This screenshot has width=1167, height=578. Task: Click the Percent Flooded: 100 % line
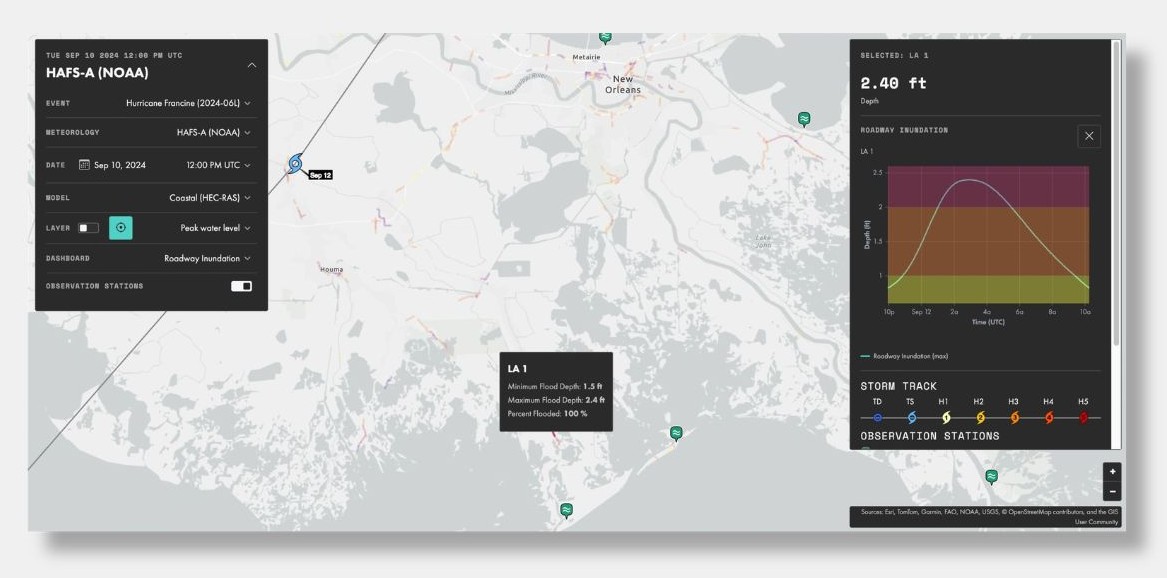547,414
